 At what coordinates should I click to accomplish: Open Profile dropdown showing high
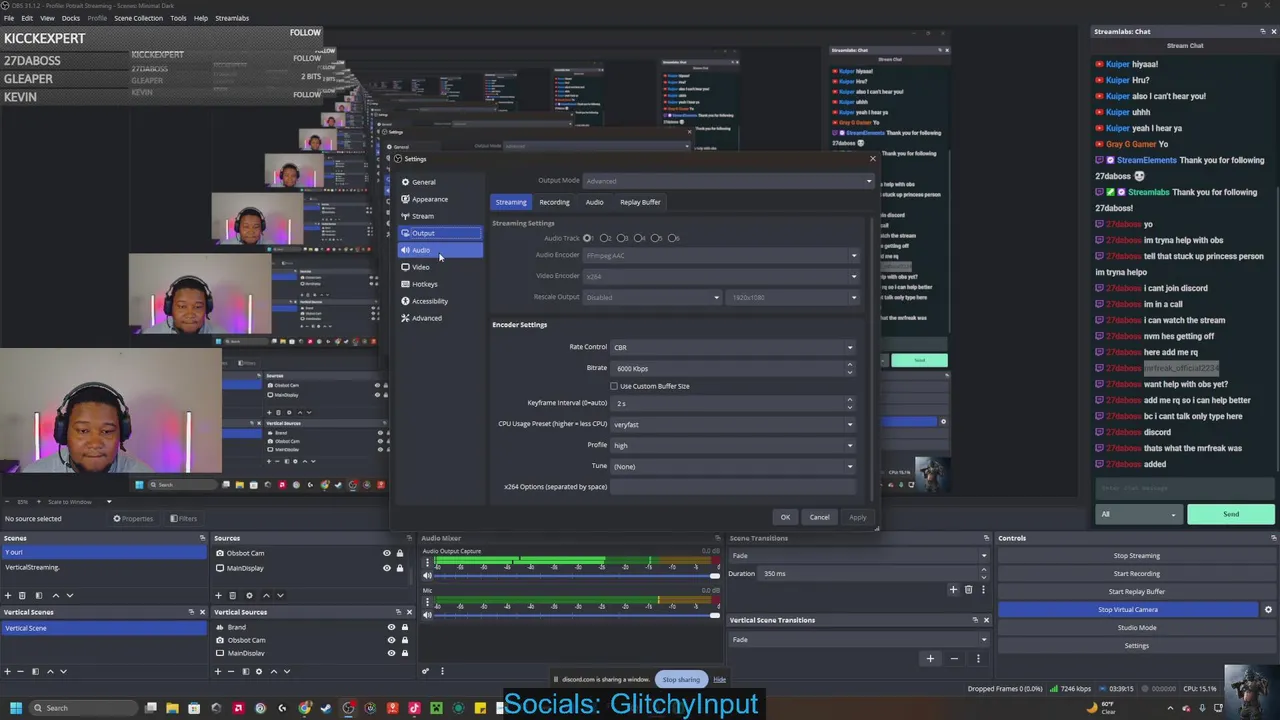coord(733,445)
